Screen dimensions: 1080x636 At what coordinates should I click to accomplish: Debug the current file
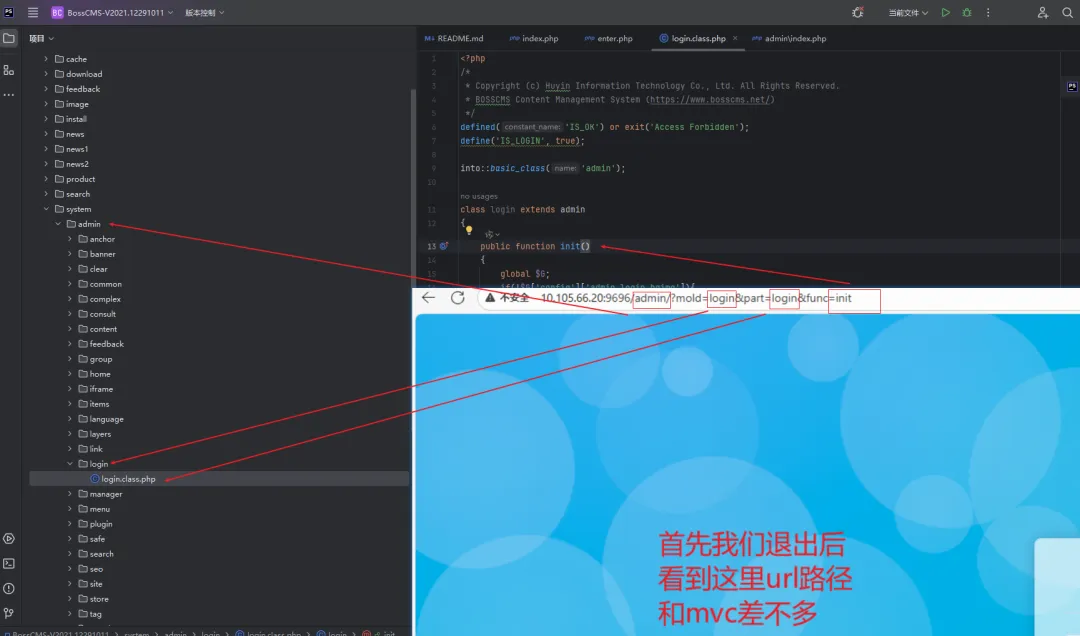967,12
